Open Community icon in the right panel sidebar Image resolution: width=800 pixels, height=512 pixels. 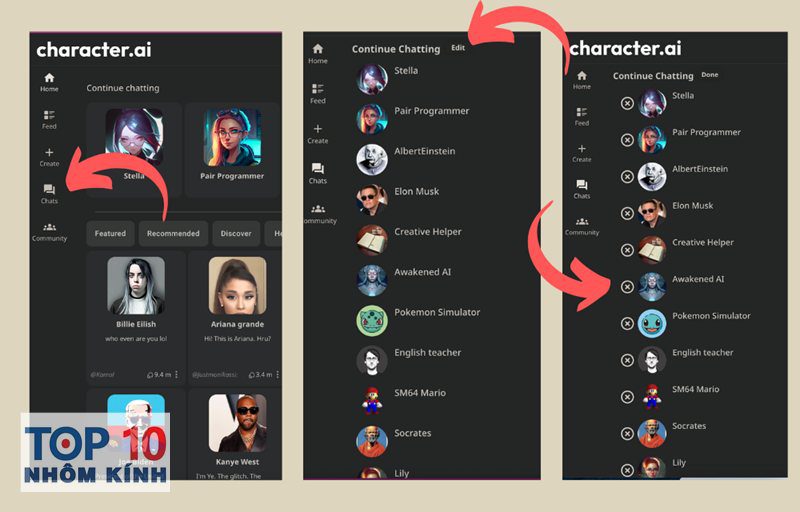pyautogui.click(x=581, y=223)
